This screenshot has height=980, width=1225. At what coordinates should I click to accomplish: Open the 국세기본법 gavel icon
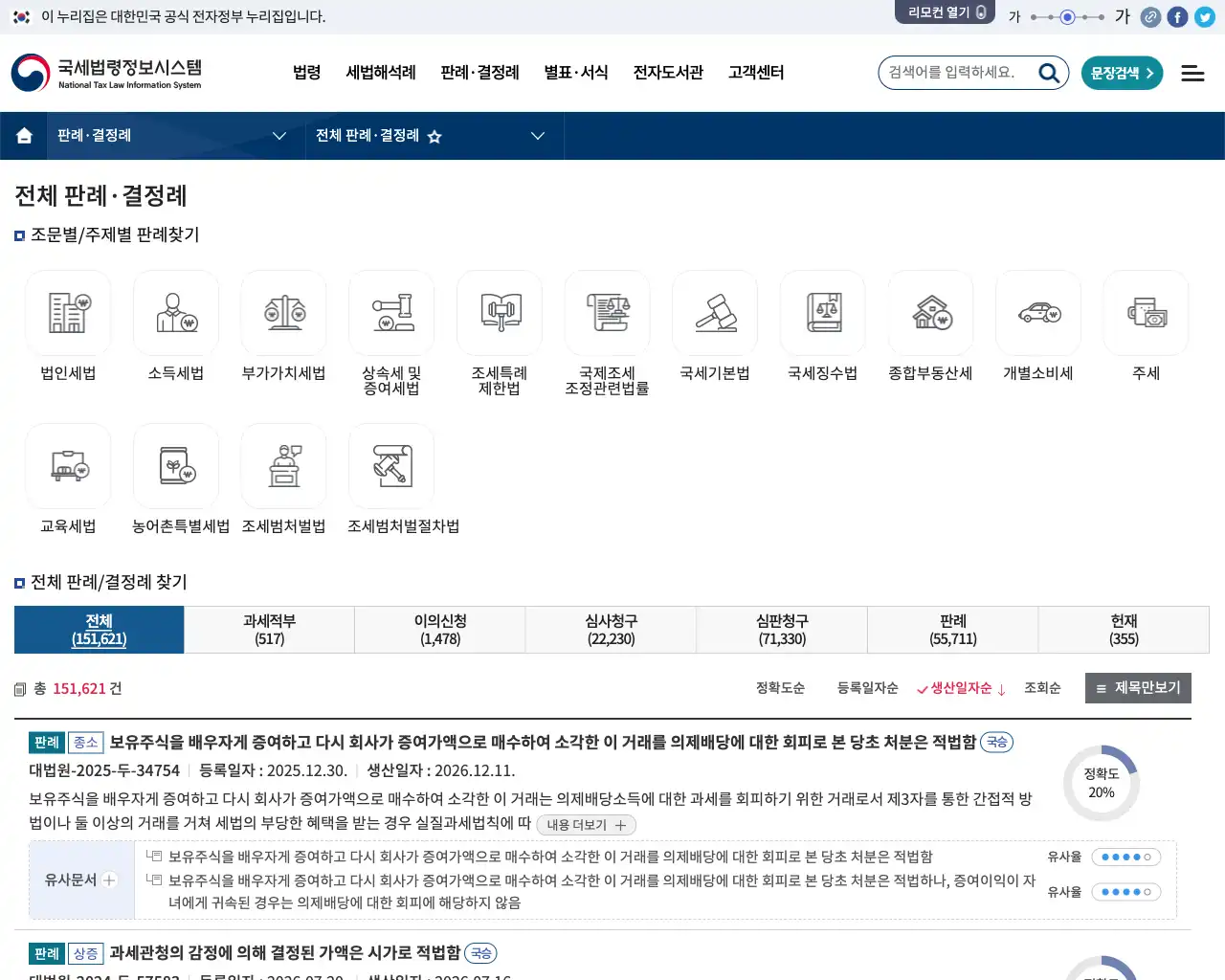715,313
